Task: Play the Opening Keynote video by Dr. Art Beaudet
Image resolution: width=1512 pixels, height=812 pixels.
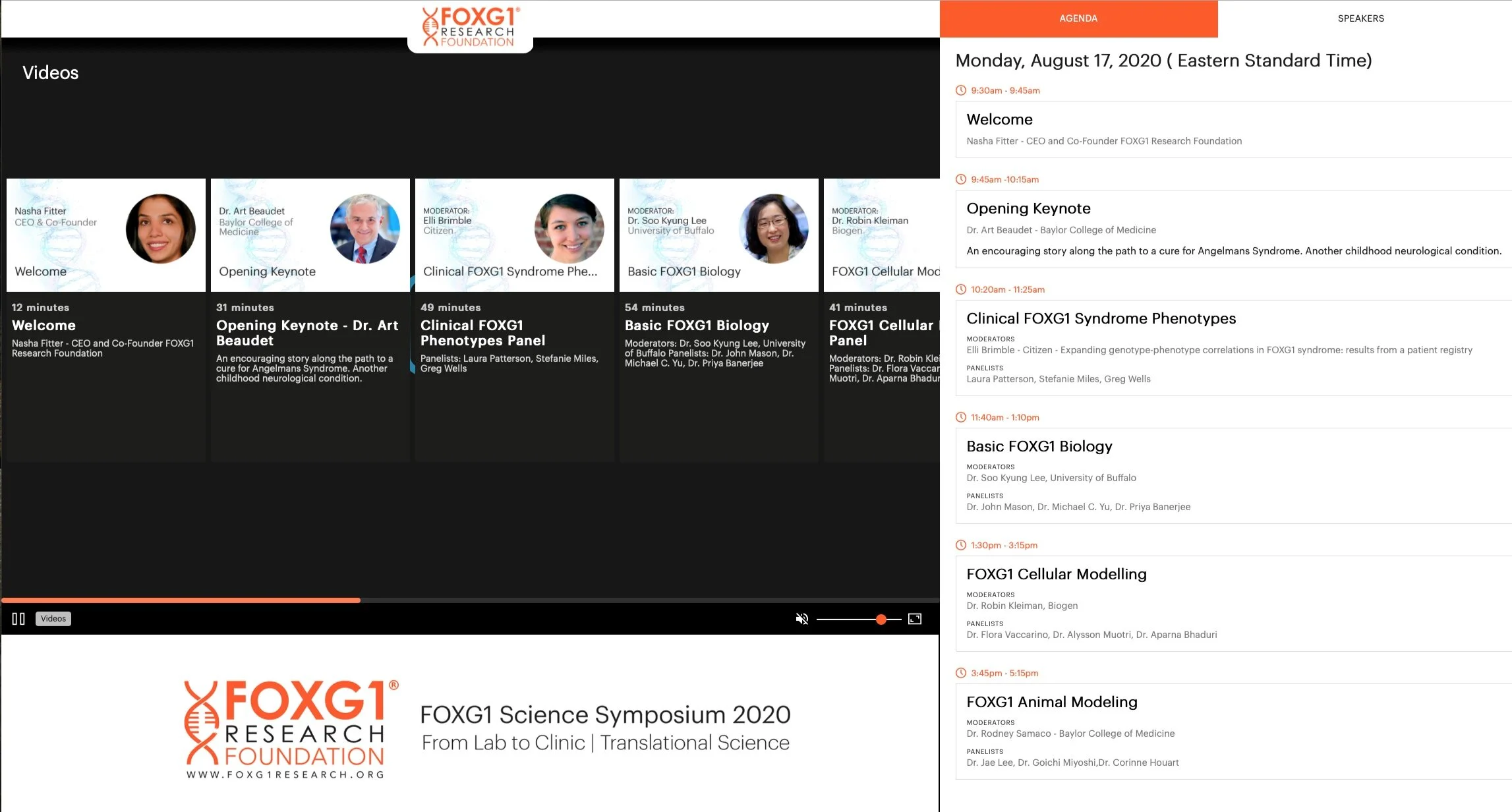Action: pyautogui.click(x=310, y=235)
